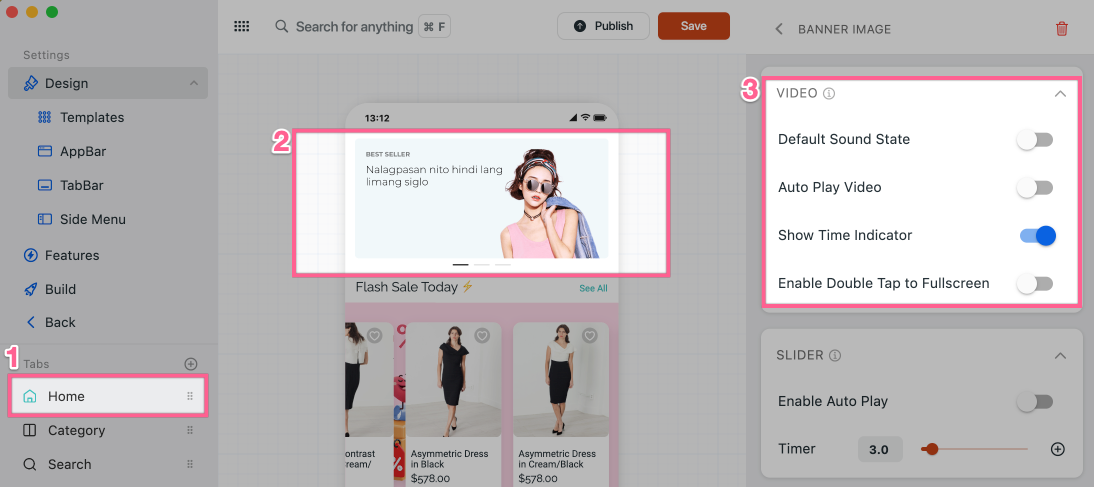Select the Category tab
Viewport: 1094px width, 487px height.
click(x=76, y=431)
